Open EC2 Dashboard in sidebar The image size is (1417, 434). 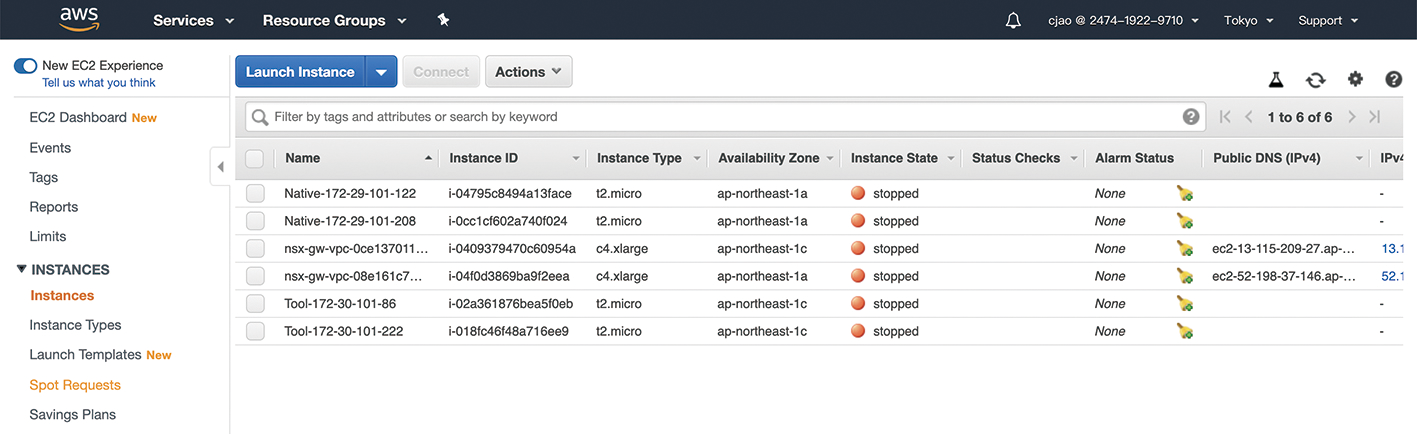[78, 117]
